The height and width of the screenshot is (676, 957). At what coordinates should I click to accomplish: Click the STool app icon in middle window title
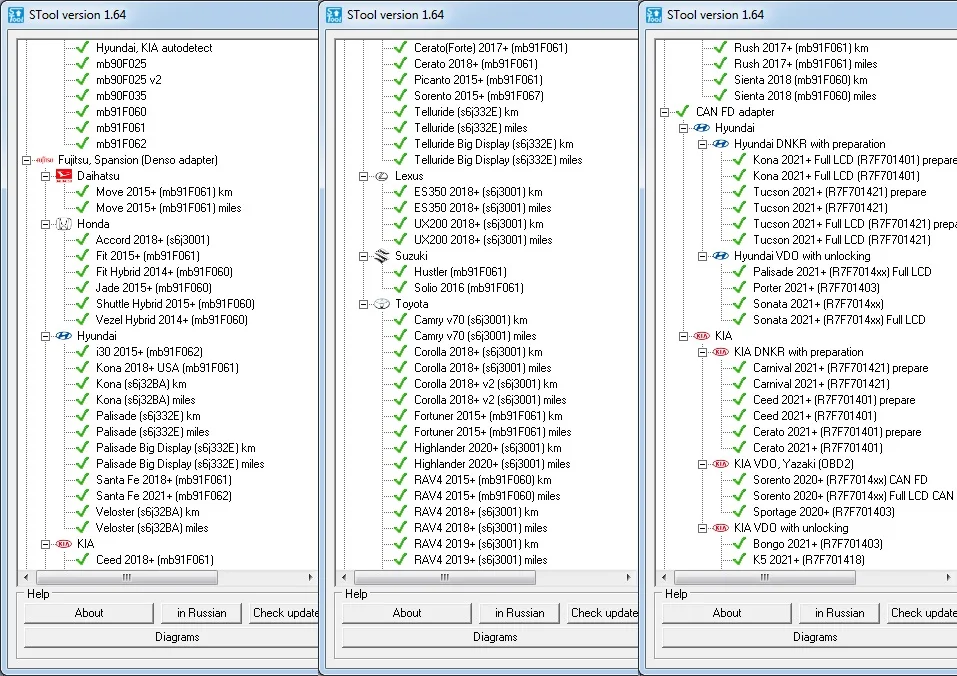334,15
